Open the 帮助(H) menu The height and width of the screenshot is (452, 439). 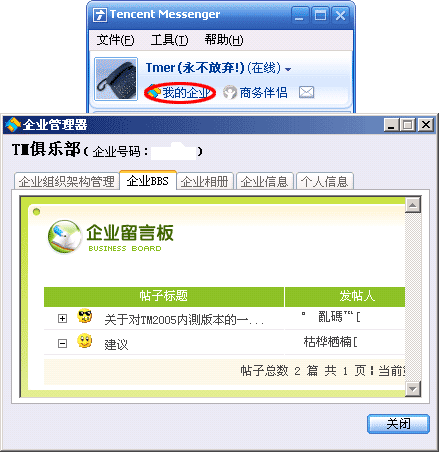(x=224, y=40)
